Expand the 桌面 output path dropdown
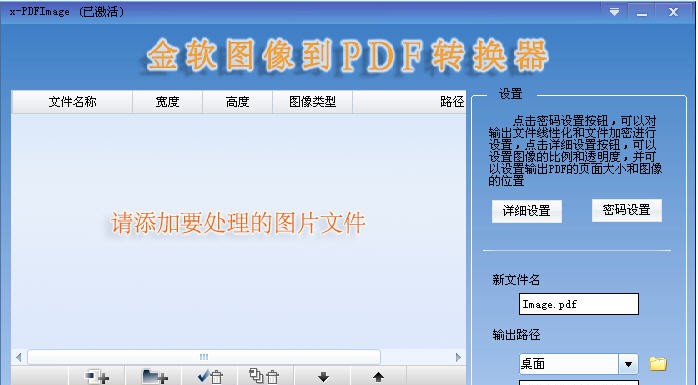This screenshot has width=698, height=385. 628,364
